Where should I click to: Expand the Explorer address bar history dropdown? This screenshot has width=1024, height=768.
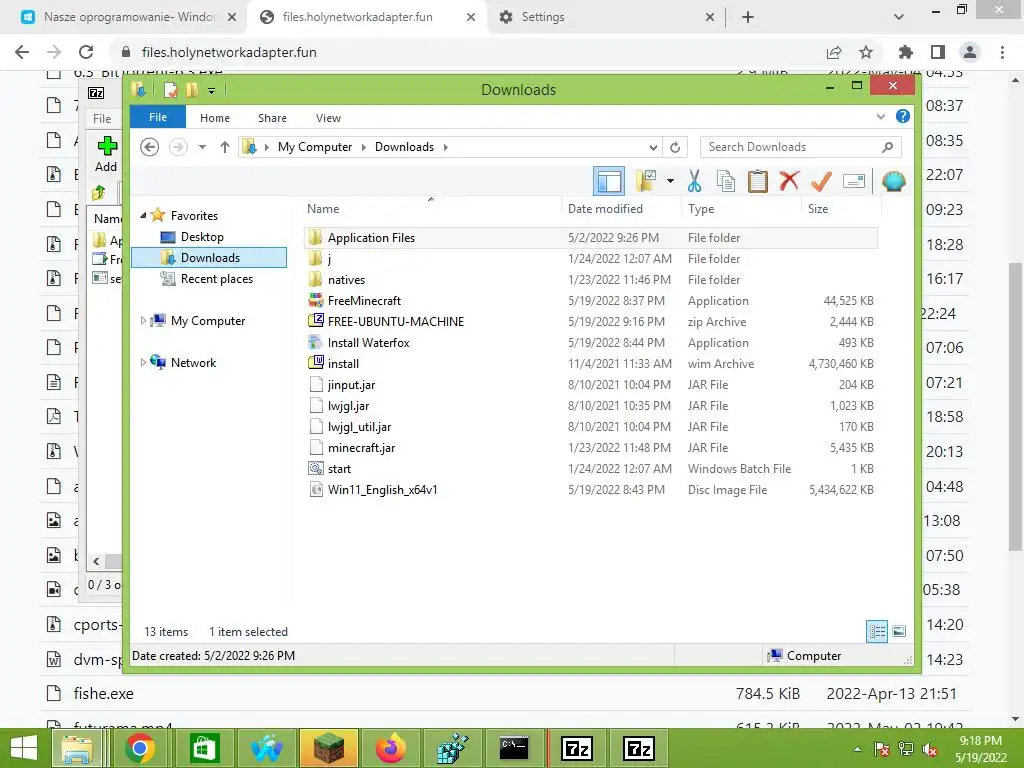tap(653, 147)
